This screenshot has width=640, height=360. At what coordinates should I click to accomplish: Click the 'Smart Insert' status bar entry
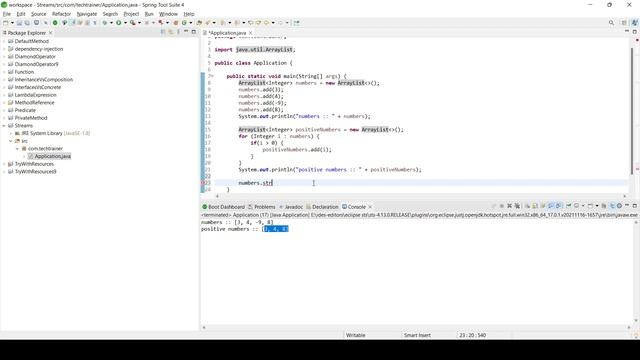click(x=417, y=335)
